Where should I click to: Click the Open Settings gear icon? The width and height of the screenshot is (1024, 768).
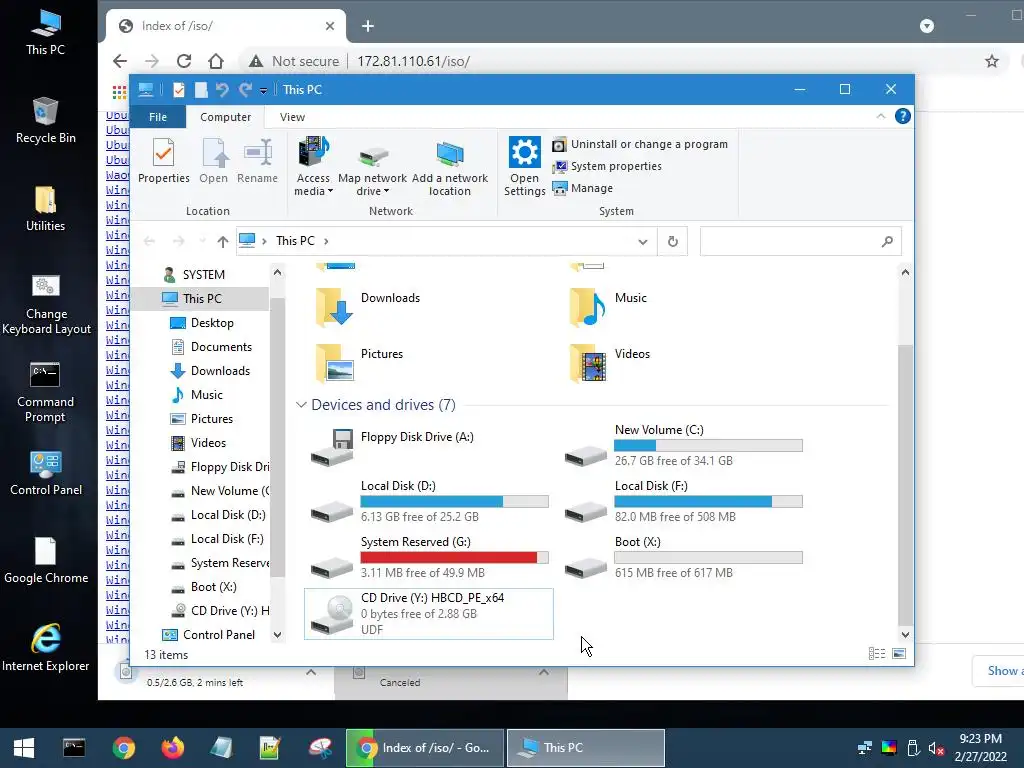point(524,153)
